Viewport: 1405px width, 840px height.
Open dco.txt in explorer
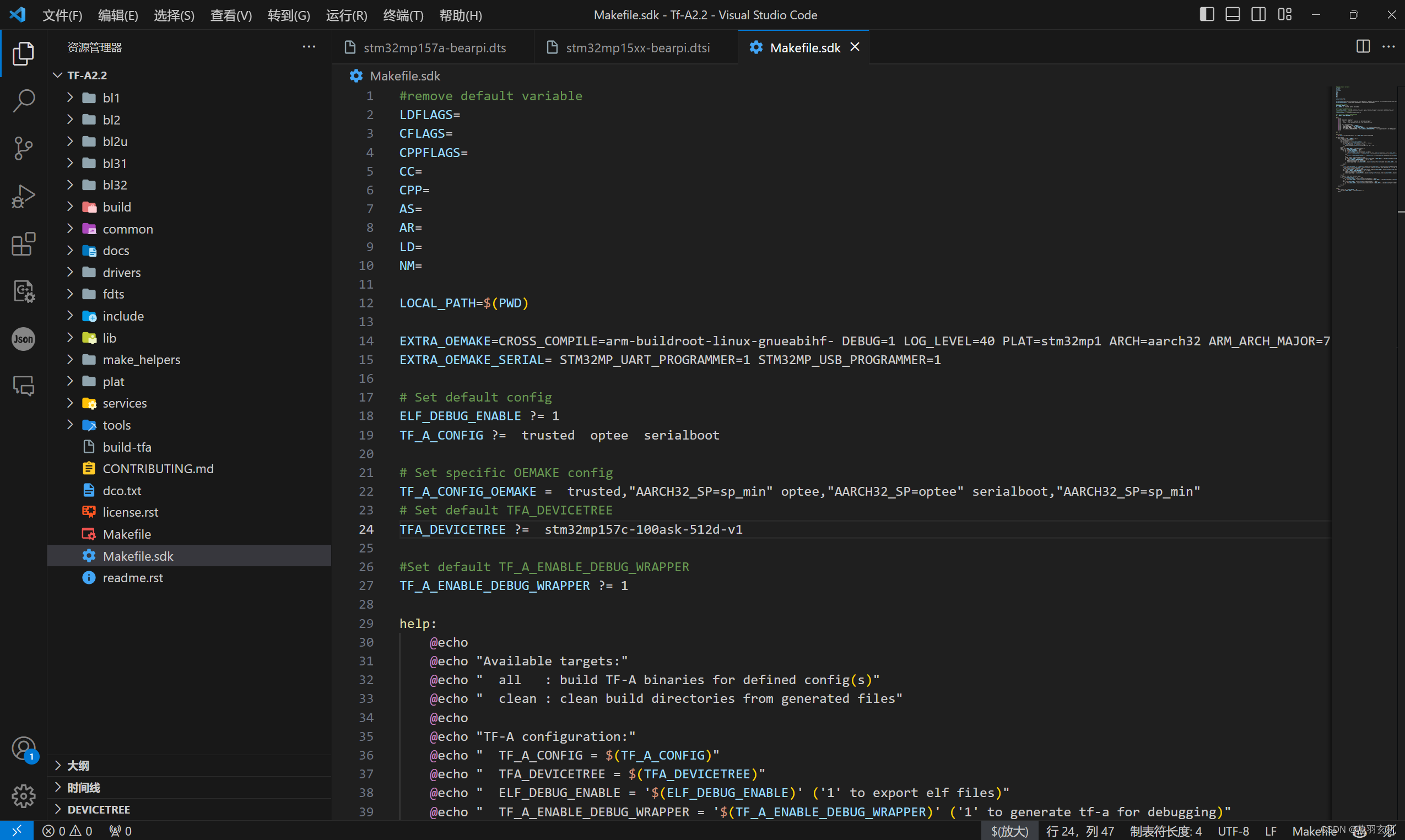(x=189, y=491)
